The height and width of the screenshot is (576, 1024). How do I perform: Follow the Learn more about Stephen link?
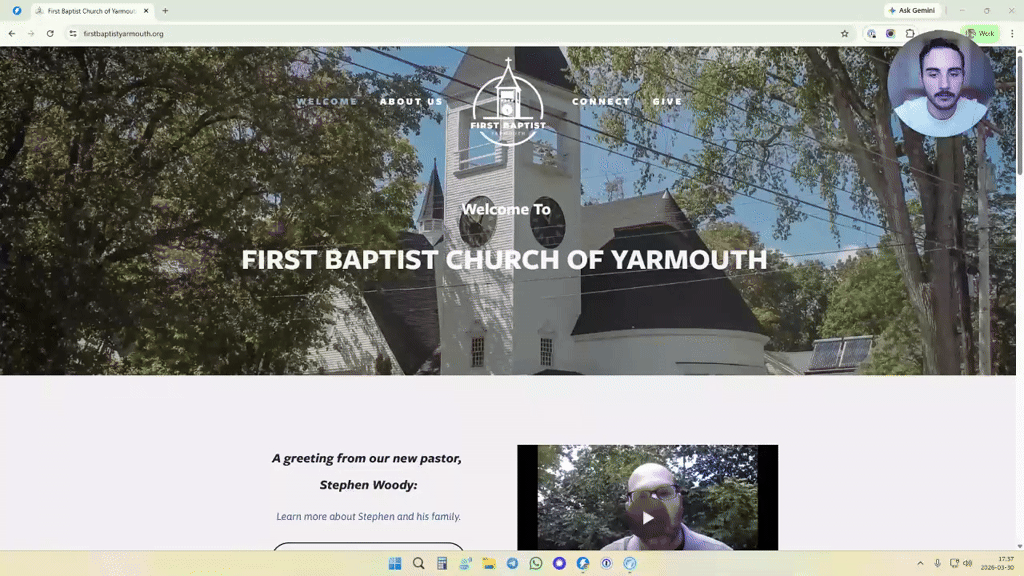[368, 517]
